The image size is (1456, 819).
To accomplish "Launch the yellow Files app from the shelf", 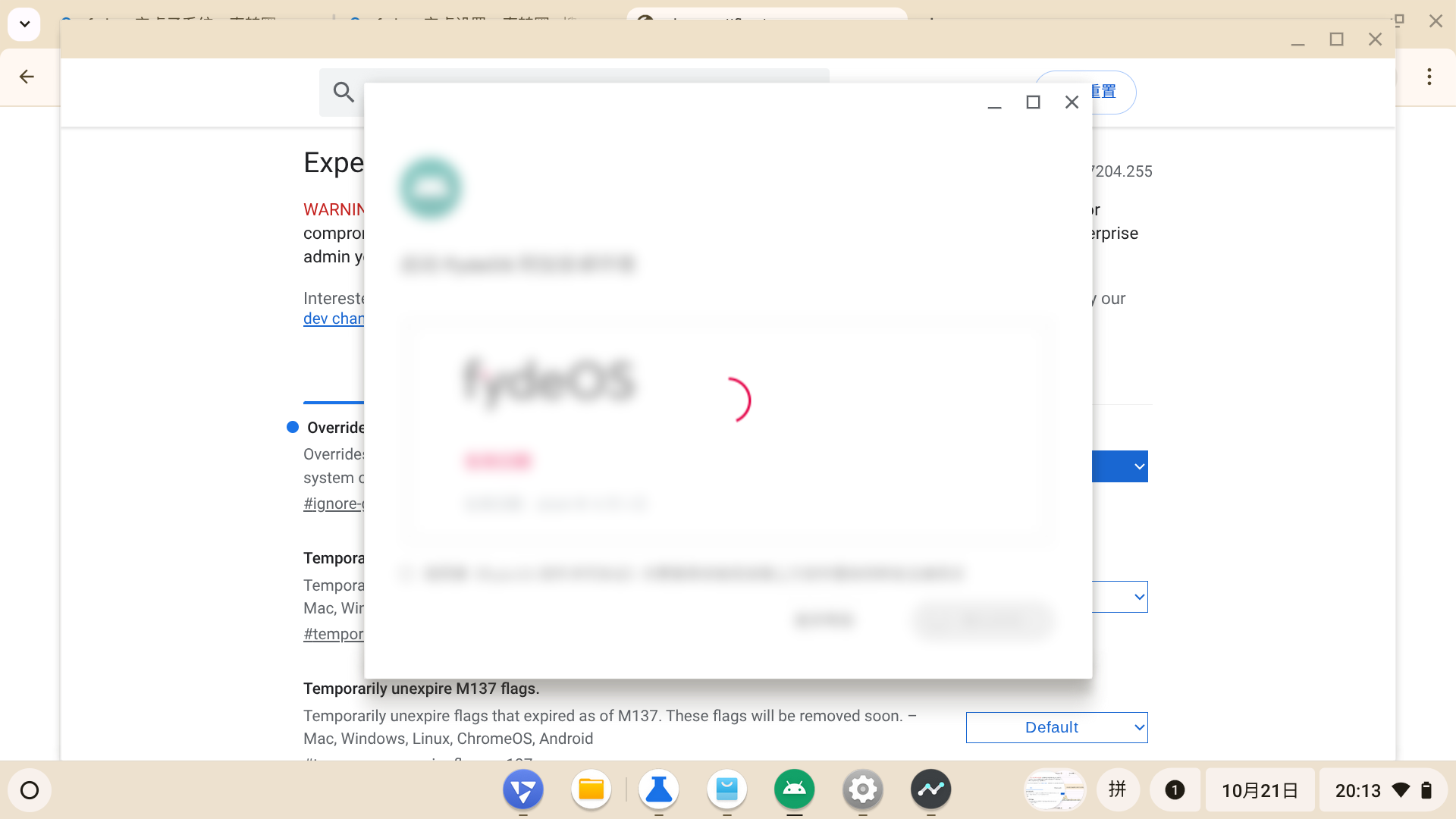I will (591, 790).
